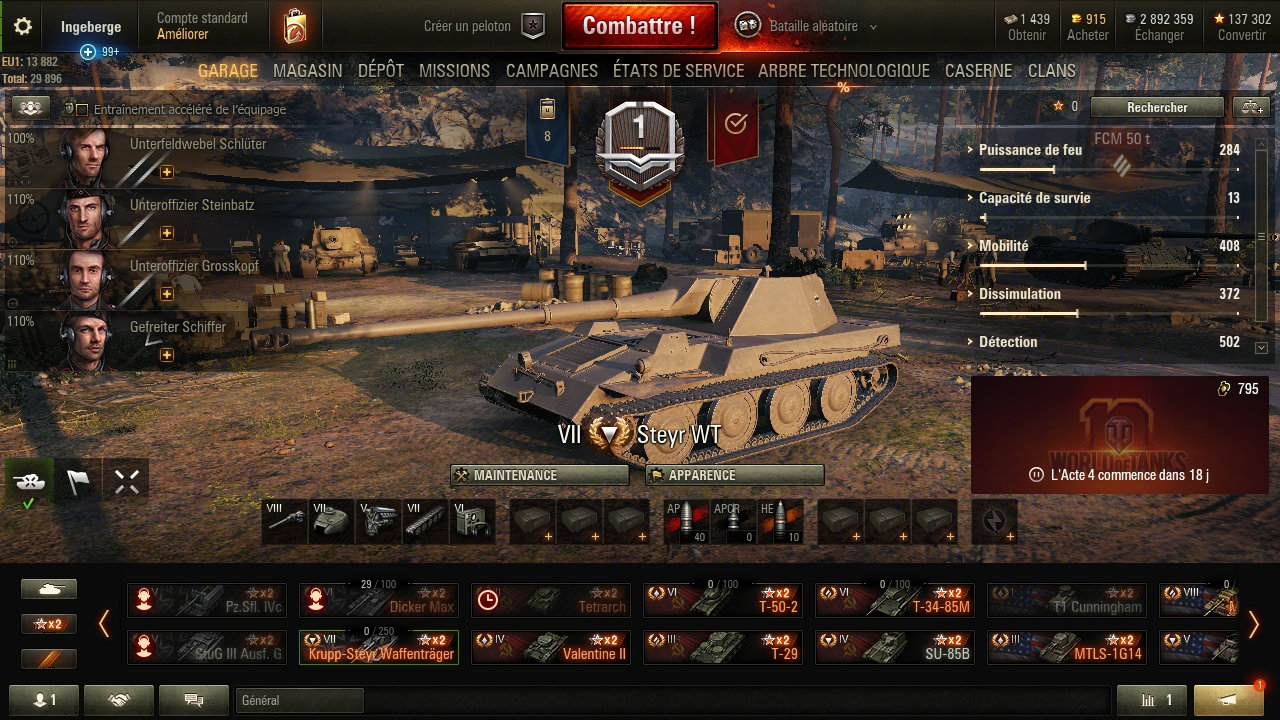This screenshot has width=1280, height=720.
Task: Click the premium shop bag icon
Action: pos(294,27)
